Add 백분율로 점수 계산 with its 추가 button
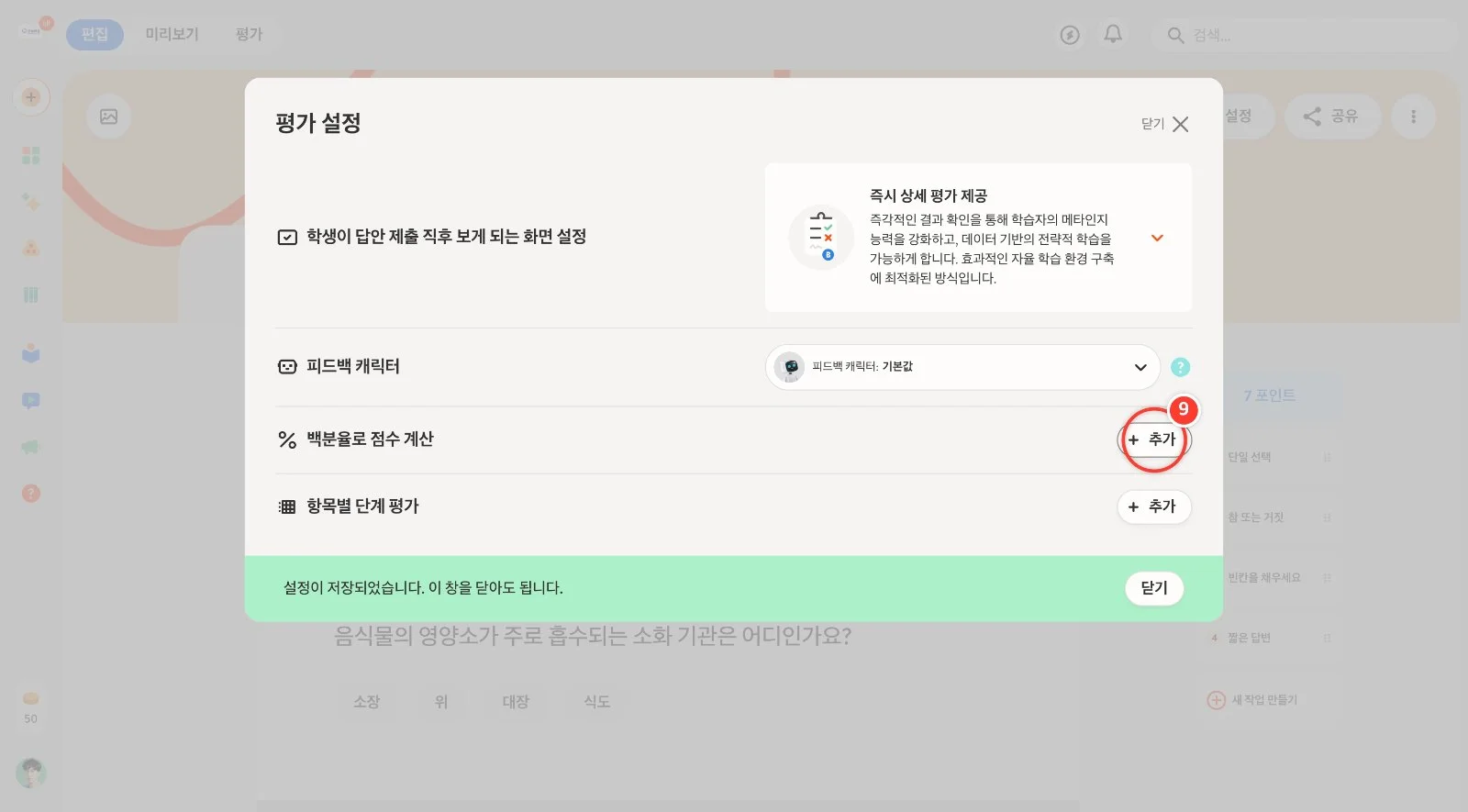Screen dimensions: 1468x812 [x=1153, y=439]
